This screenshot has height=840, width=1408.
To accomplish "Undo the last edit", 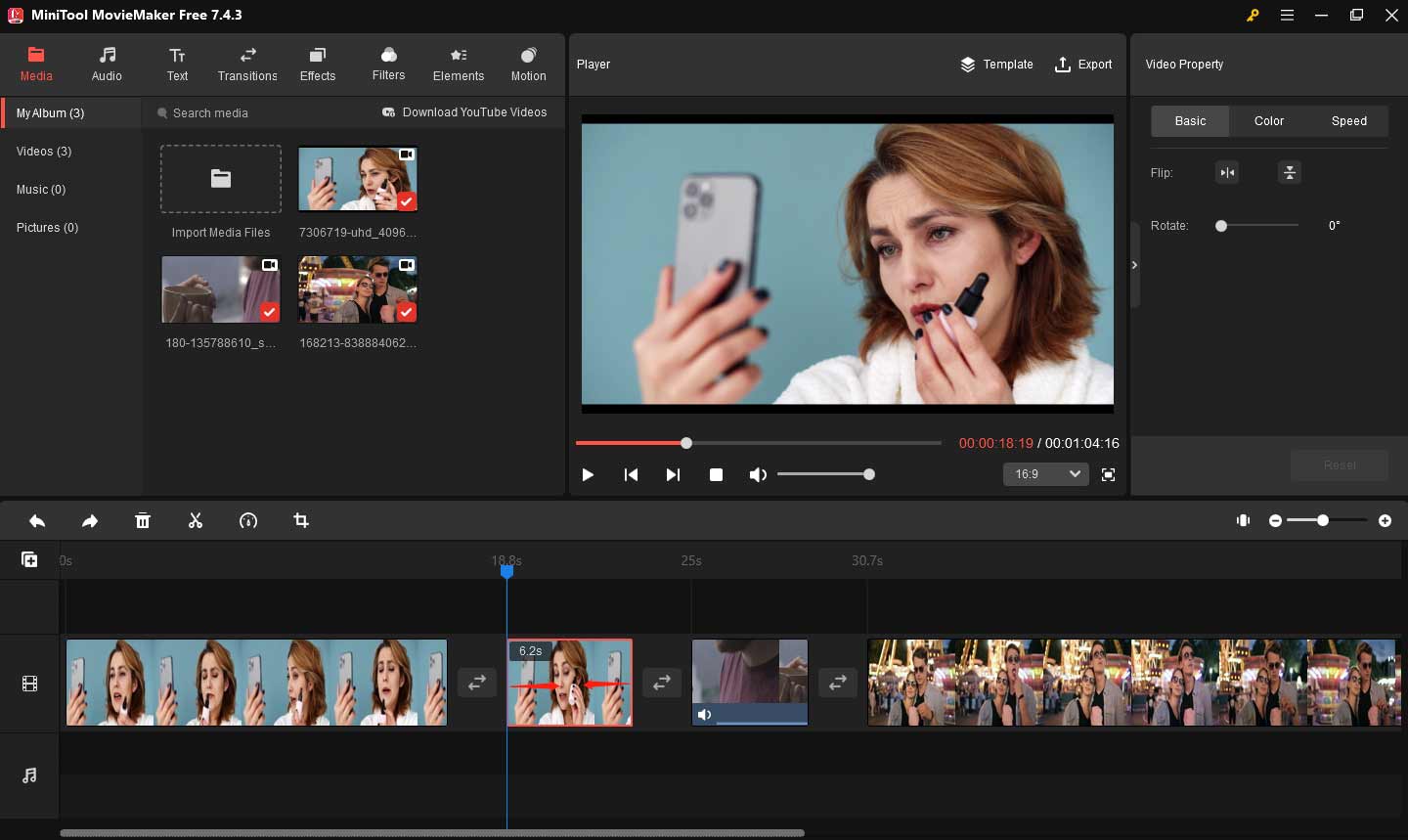I will click(37, 520).
